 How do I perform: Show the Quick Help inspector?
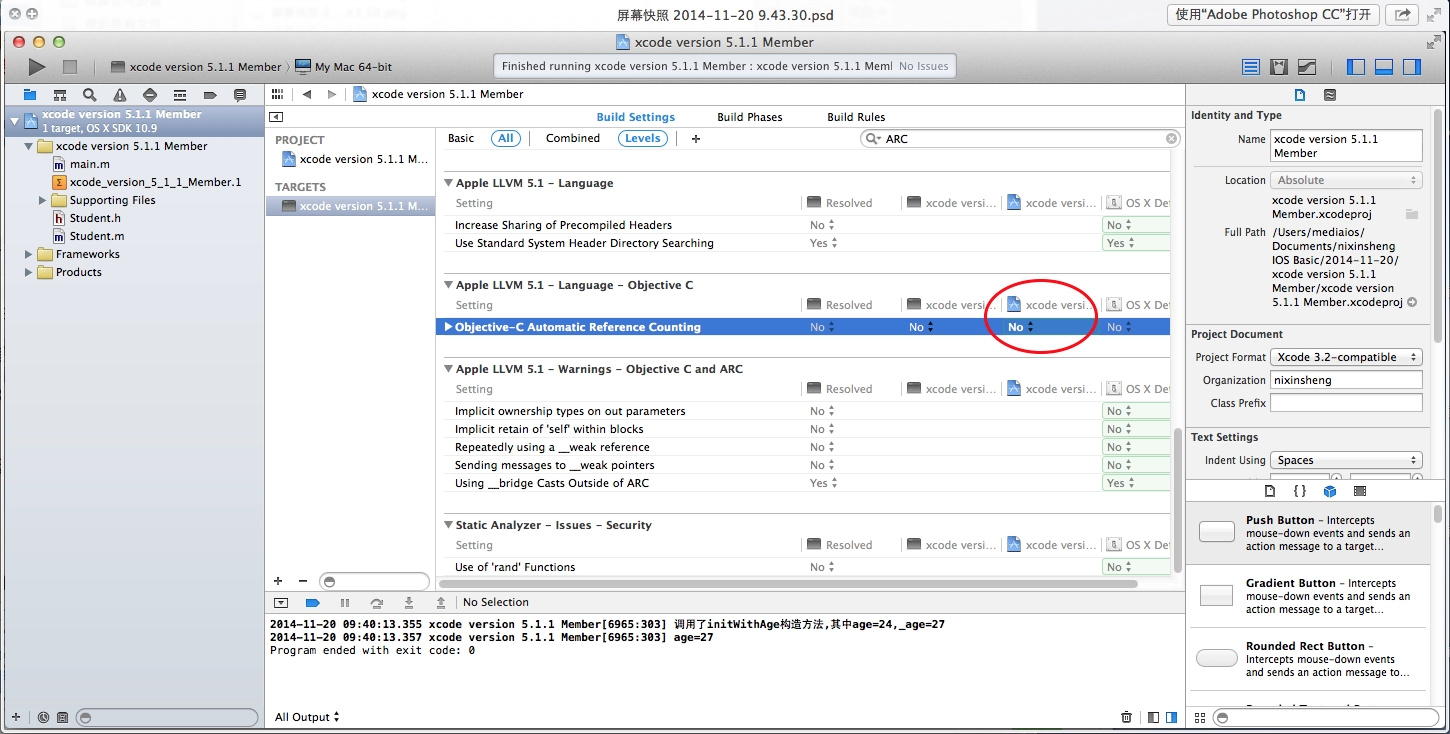(1329, 95)
